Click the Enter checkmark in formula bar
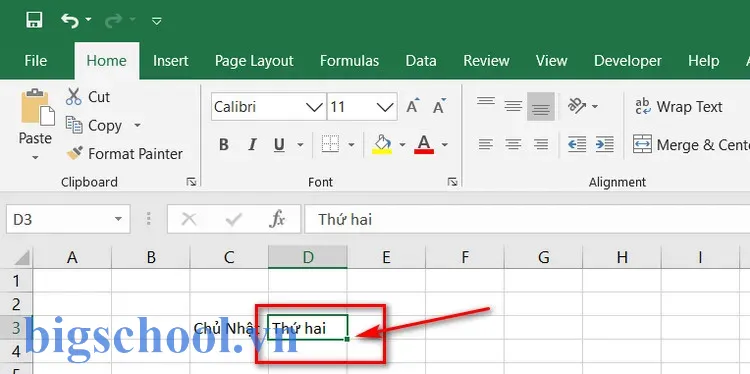 (233, 220)
